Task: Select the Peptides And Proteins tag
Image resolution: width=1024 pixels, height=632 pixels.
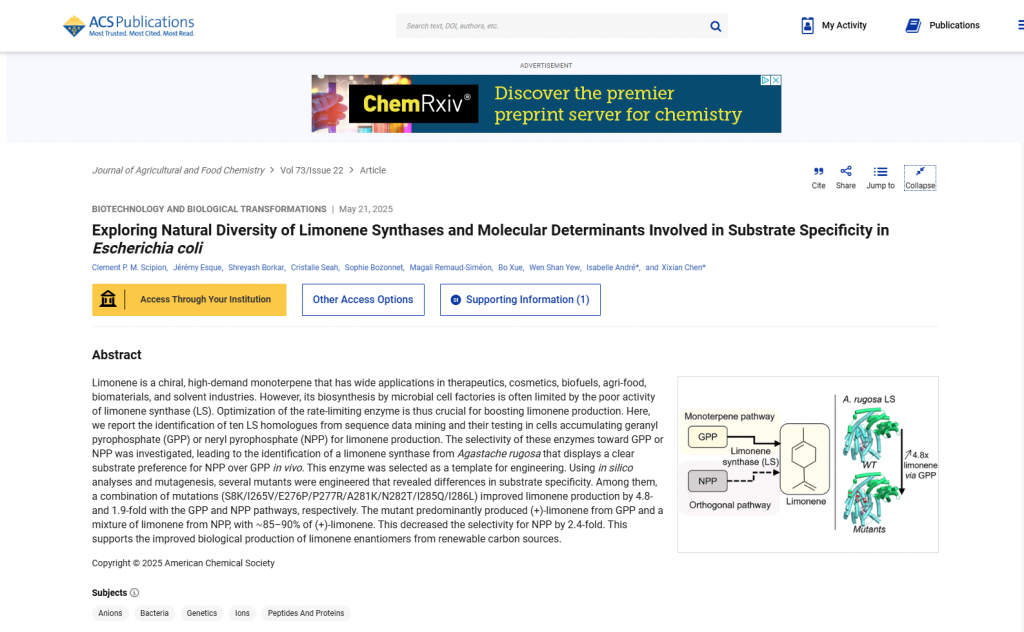Action: (x=306, y=613)
